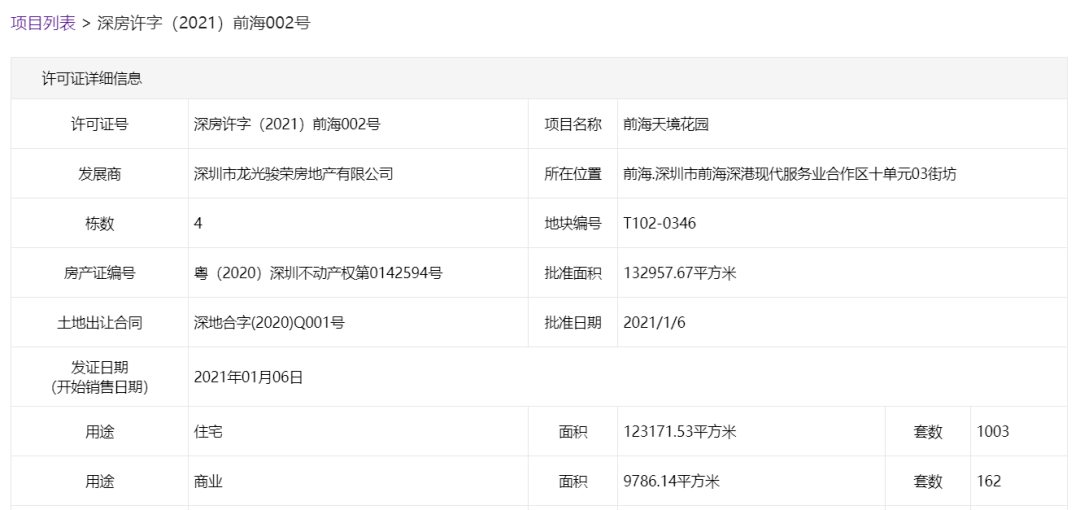Screen dimensions: 1080x510
Task: Select the 商业 usage value
Action: pyautogui.click(x=208, y=481)
